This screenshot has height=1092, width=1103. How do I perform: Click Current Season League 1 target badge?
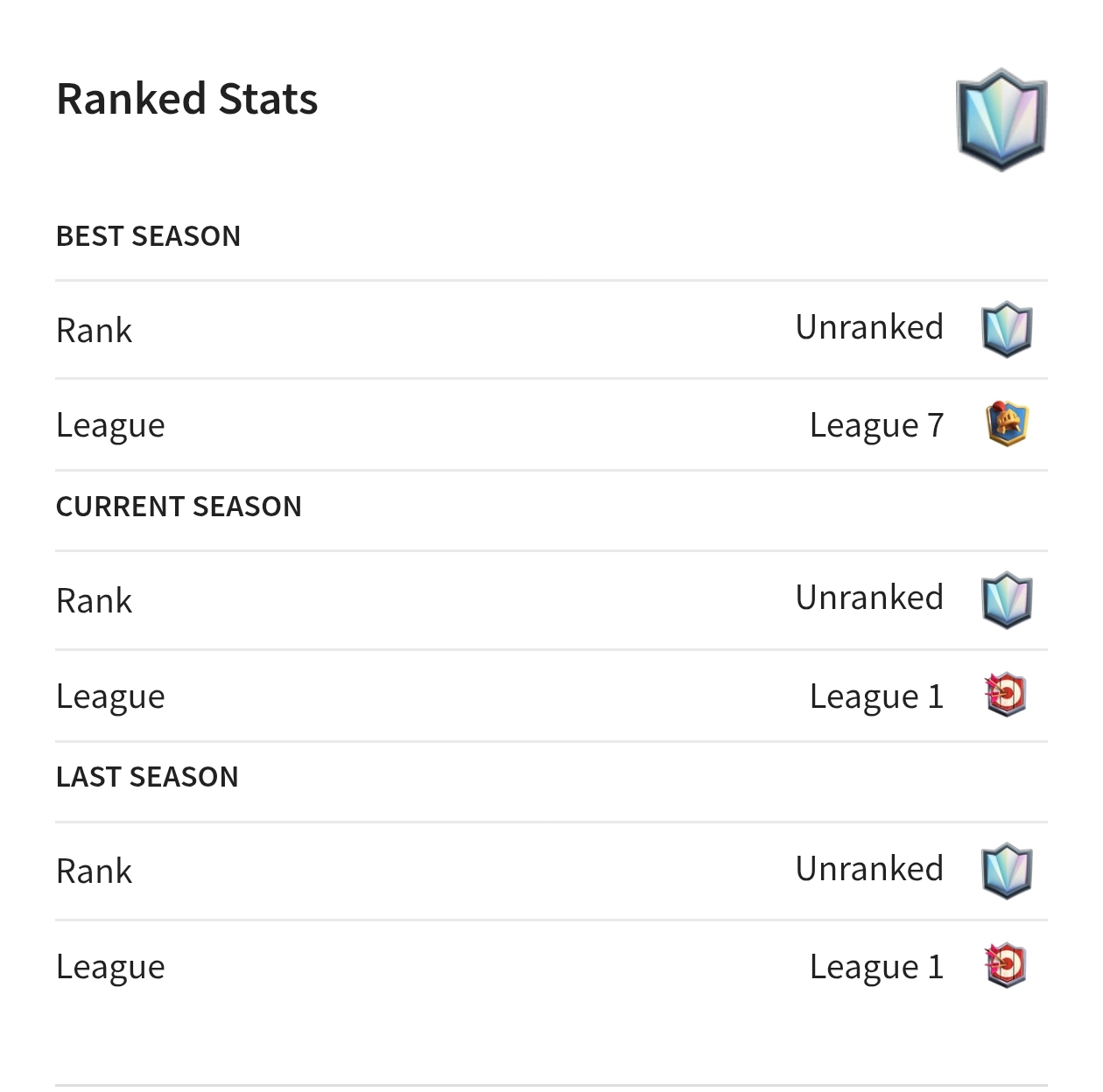point(1005,696)
